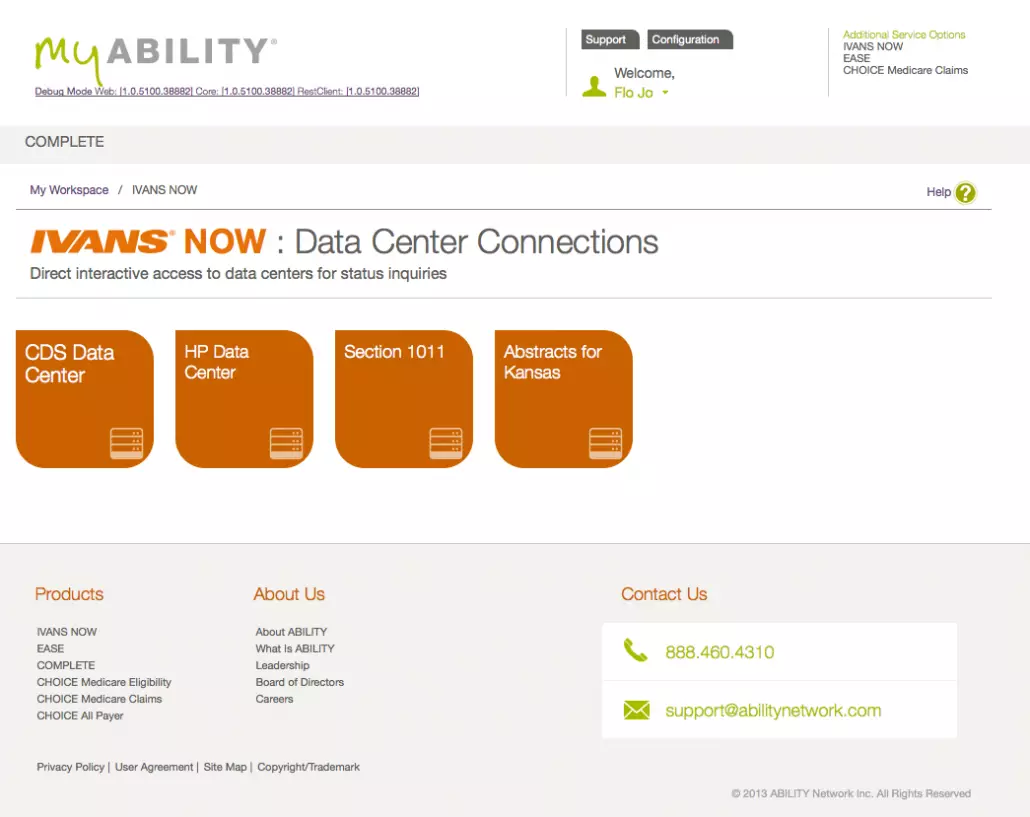This screenshot has height=817, width=1030.
Task: Click the green Help question mark icon
Action: [x=964, y=193]
